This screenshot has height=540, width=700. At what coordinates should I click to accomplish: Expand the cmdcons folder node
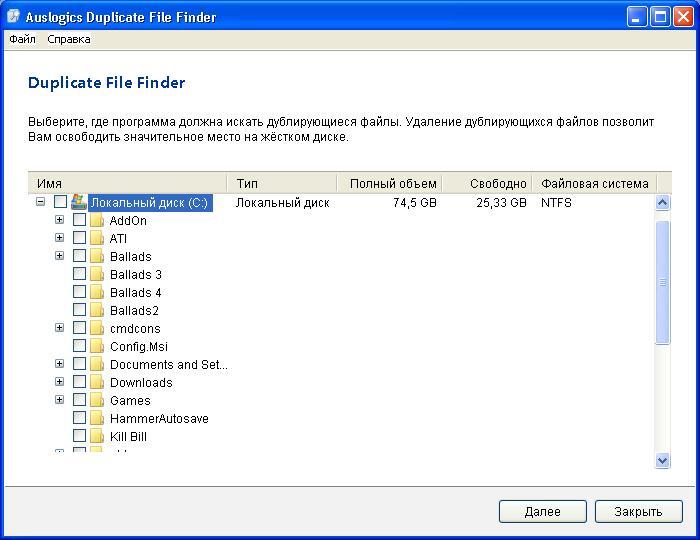pyautogui.click(x=59, y=328)
